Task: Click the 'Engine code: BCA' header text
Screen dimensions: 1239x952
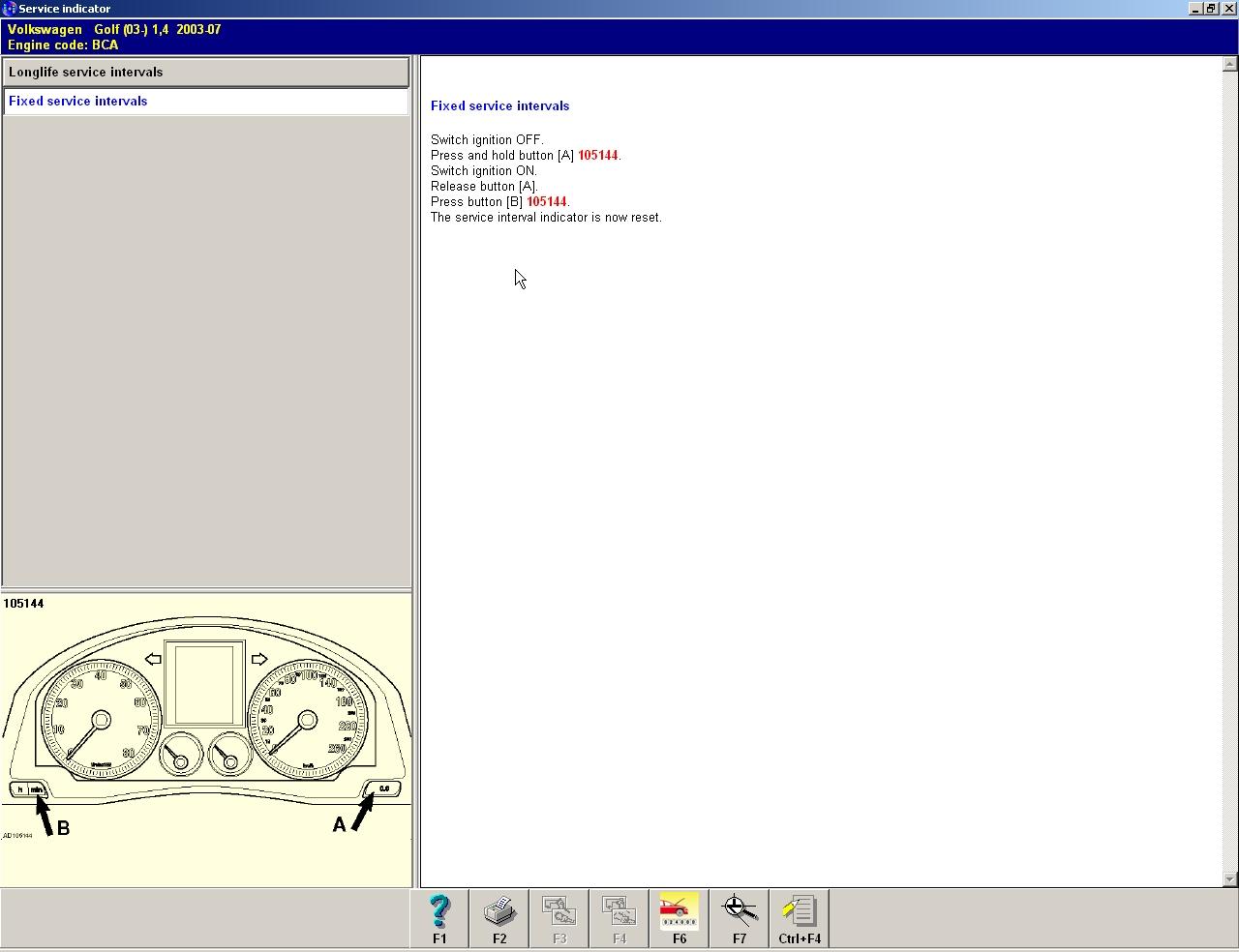Action: (63, 45)
